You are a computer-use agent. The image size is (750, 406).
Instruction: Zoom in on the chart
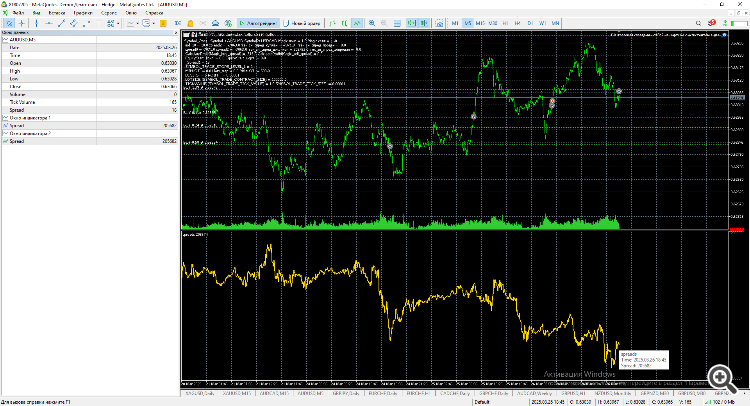[372, 23]
